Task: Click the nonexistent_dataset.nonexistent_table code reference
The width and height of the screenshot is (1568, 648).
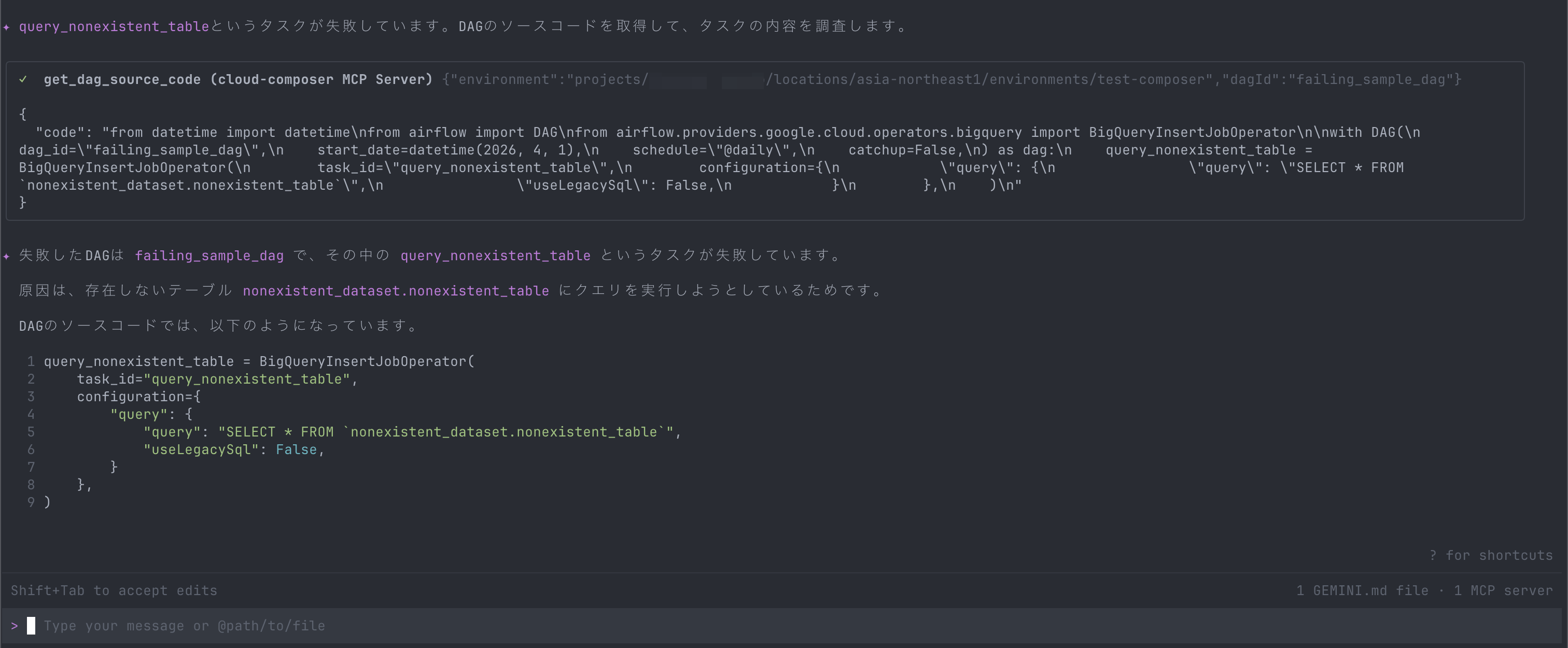Action: point(396,291)
